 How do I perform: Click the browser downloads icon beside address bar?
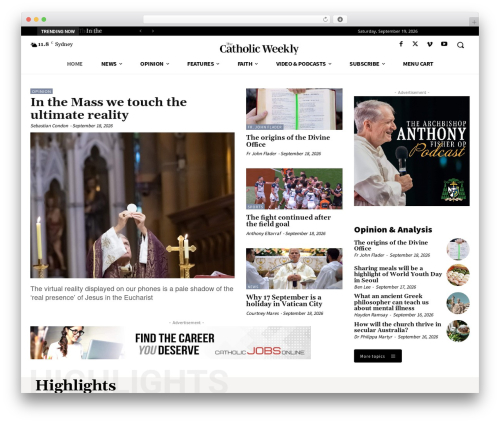[340, 19]
